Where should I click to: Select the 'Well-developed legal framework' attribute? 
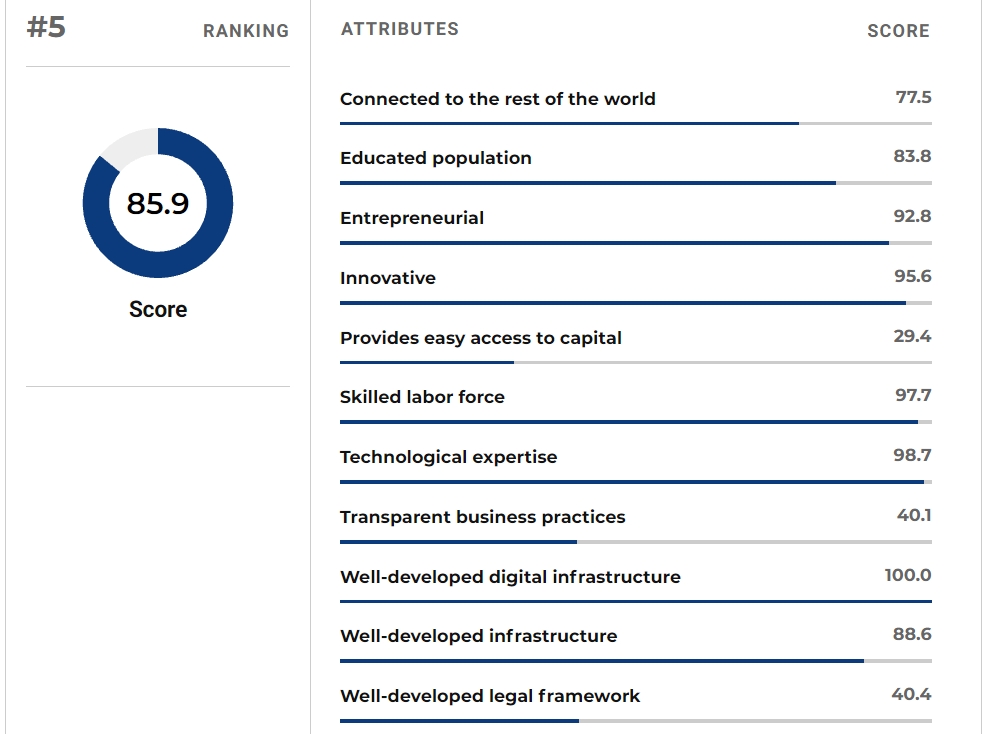[490, 696]
